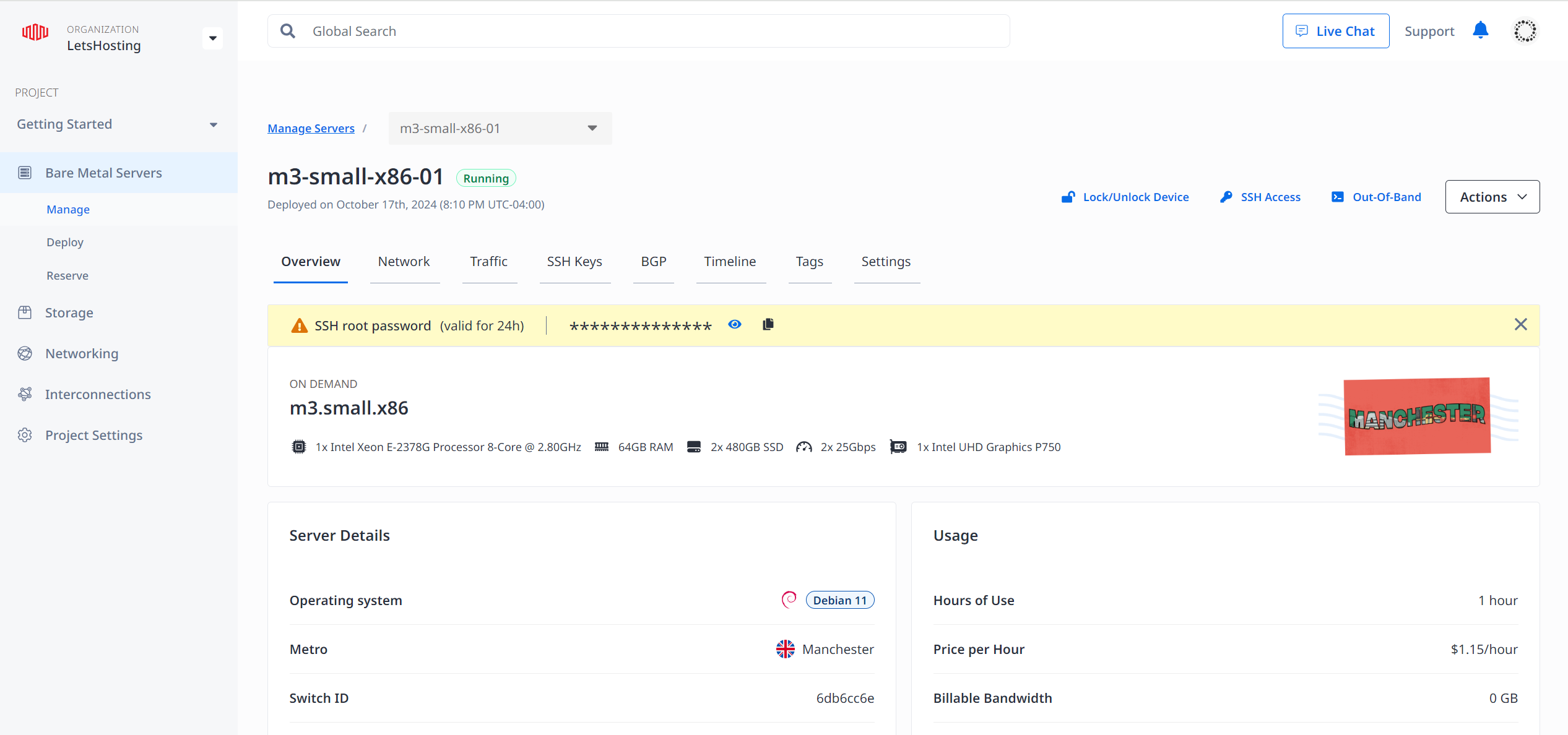Open the notifications bell

(x=1480, y=30)
